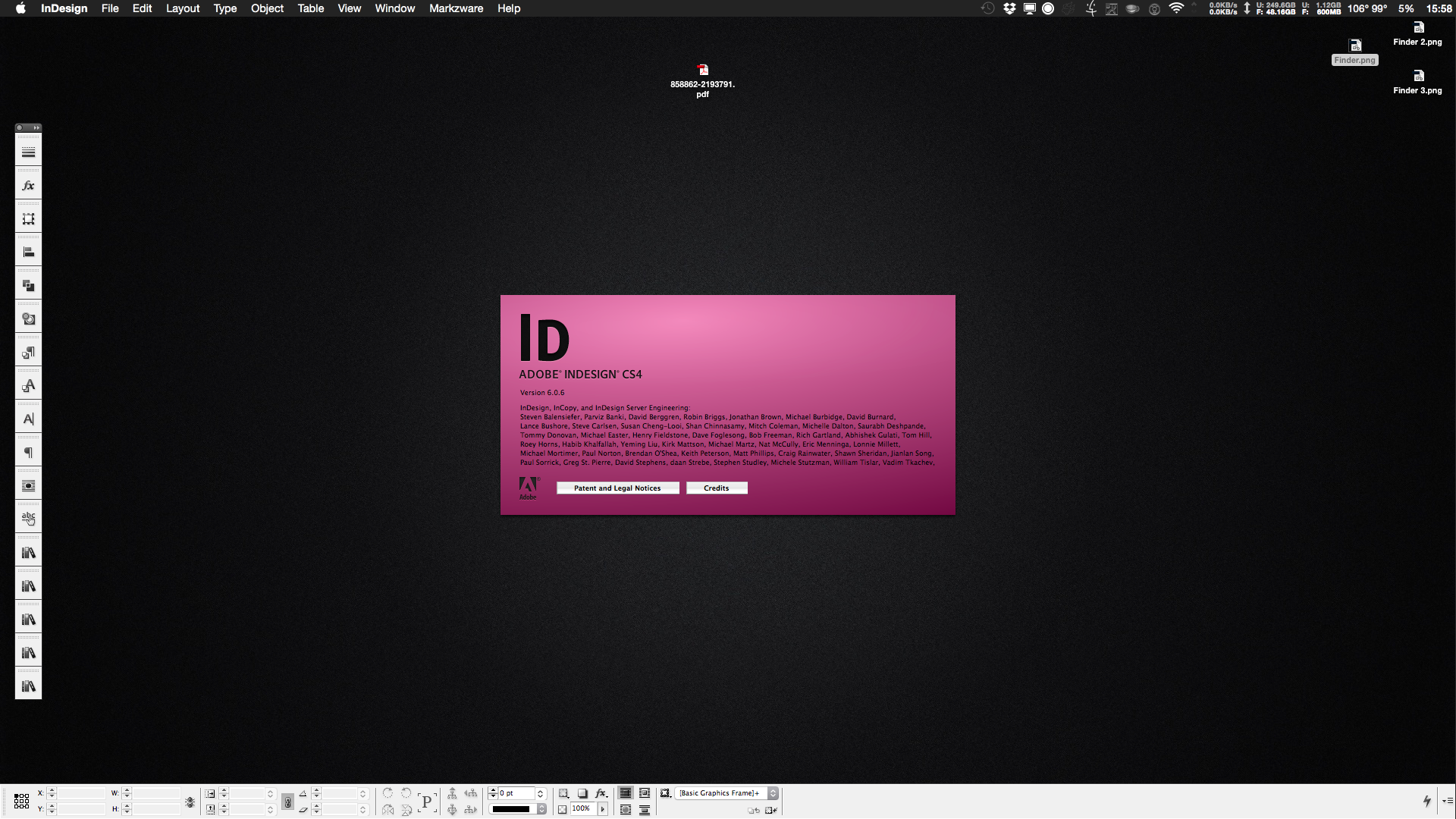Viewport: 1456px width, 819px height.
Task: Open the Align panel icon
Action: coord(28,253)
